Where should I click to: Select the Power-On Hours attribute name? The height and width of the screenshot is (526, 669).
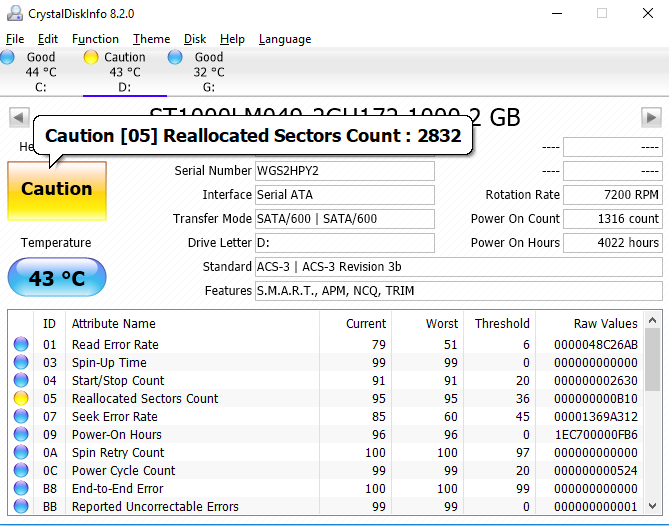[x=117, y=435]
